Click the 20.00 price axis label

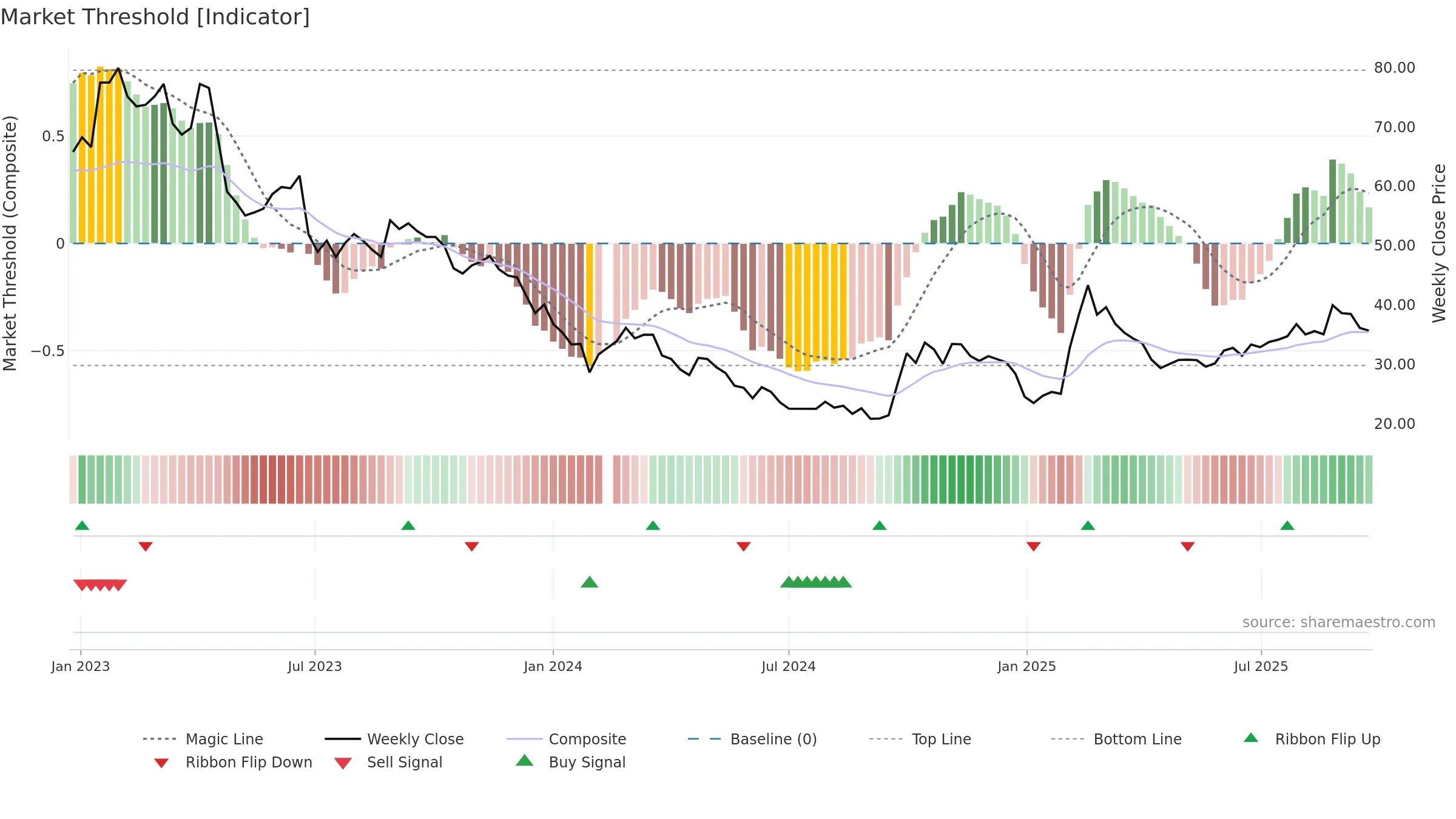pos(1395,424)
